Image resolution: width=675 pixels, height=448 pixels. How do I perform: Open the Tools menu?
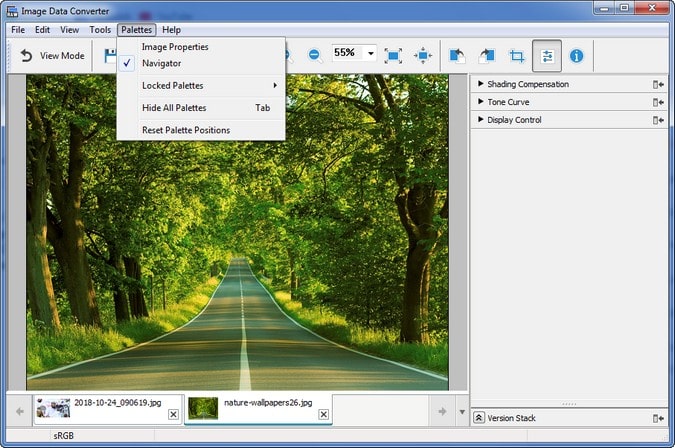pos(100,30)
